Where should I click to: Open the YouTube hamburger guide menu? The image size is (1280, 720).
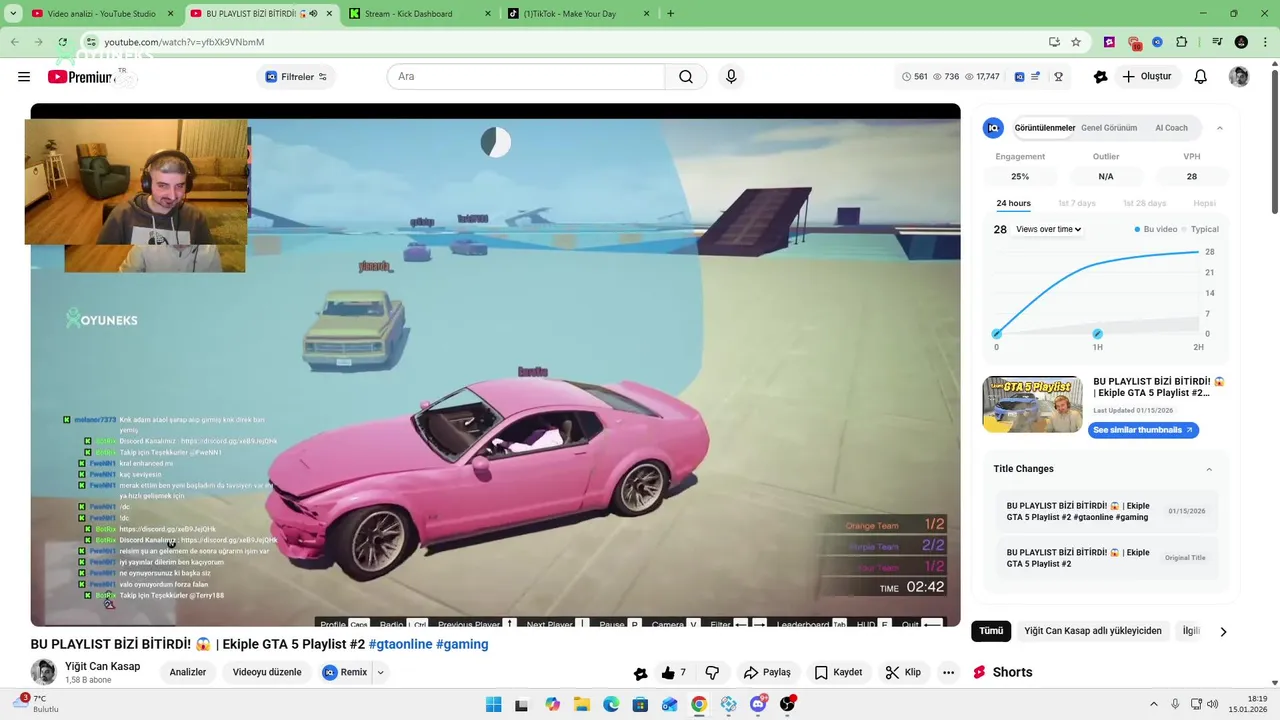coord(24,77)
